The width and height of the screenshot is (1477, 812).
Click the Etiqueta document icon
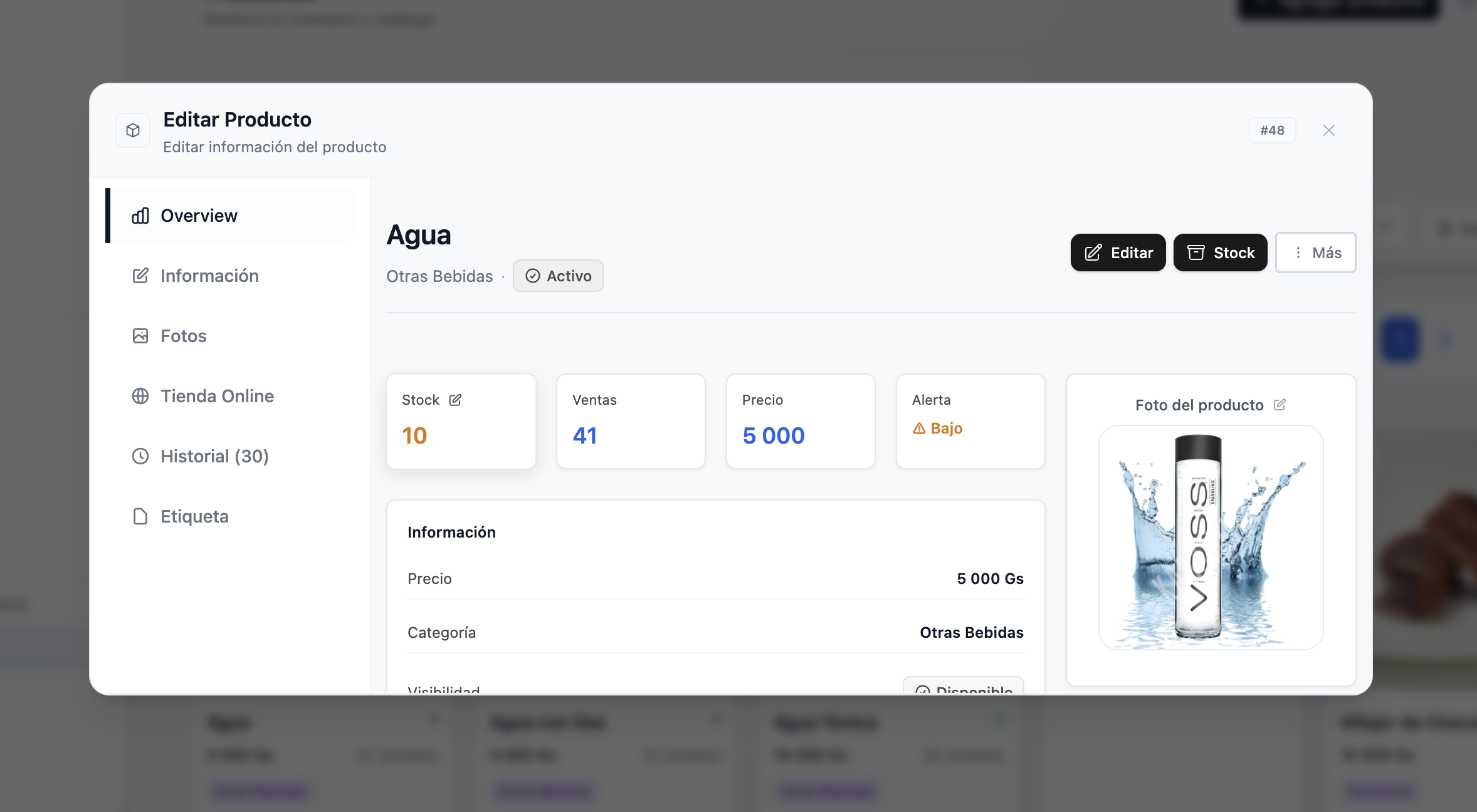click(x=140, y=516)
